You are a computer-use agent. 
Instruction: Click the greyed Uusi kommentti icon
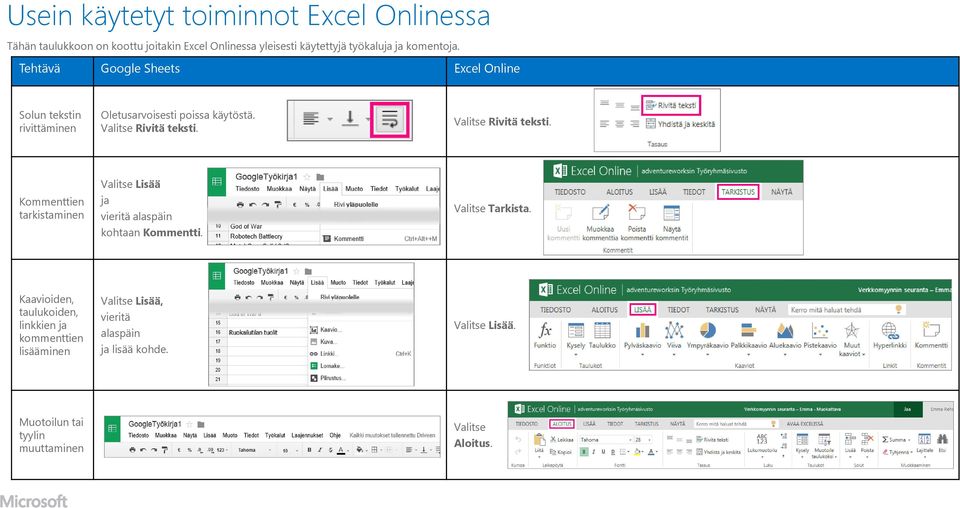click(563, 212)
